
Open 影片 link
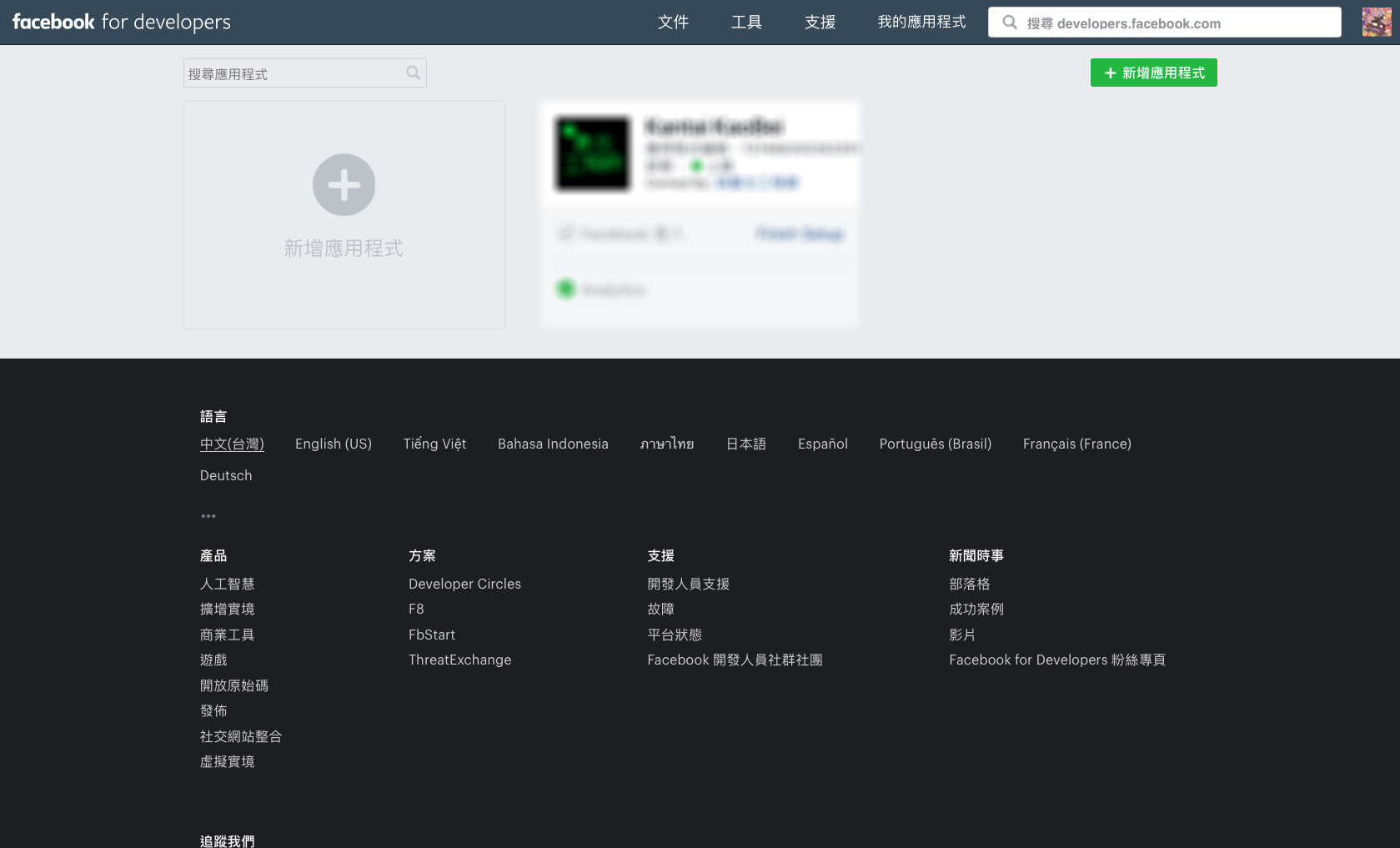[962, 635]
